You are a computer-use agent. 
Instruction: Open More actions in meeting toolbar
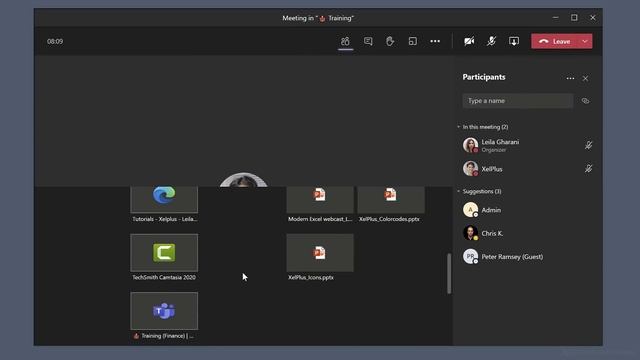tap(435, 41)
